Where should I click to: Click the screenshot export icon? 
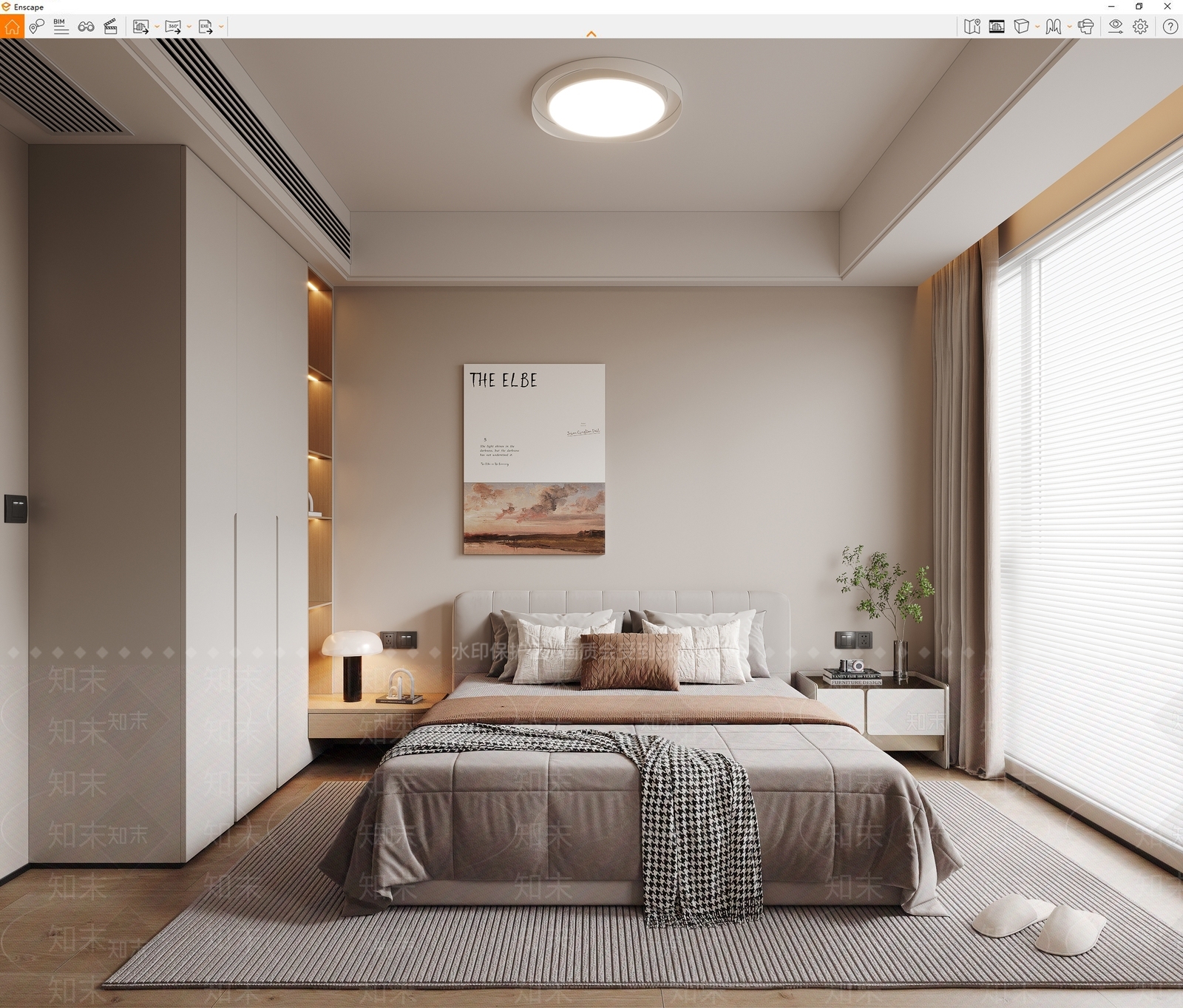(x=140, y=27)
